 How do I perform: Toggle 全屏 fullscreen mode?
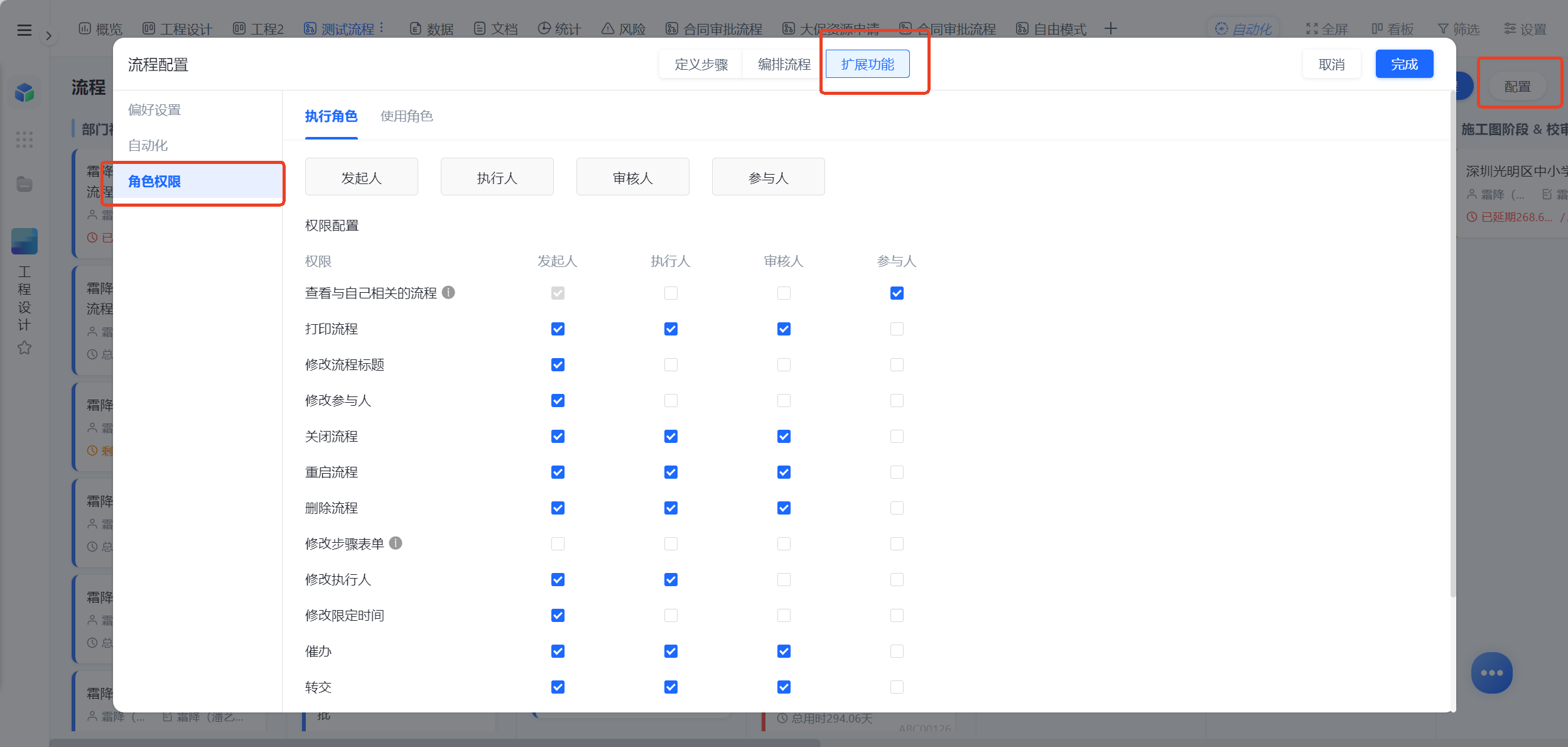[x=1327, y=29]
